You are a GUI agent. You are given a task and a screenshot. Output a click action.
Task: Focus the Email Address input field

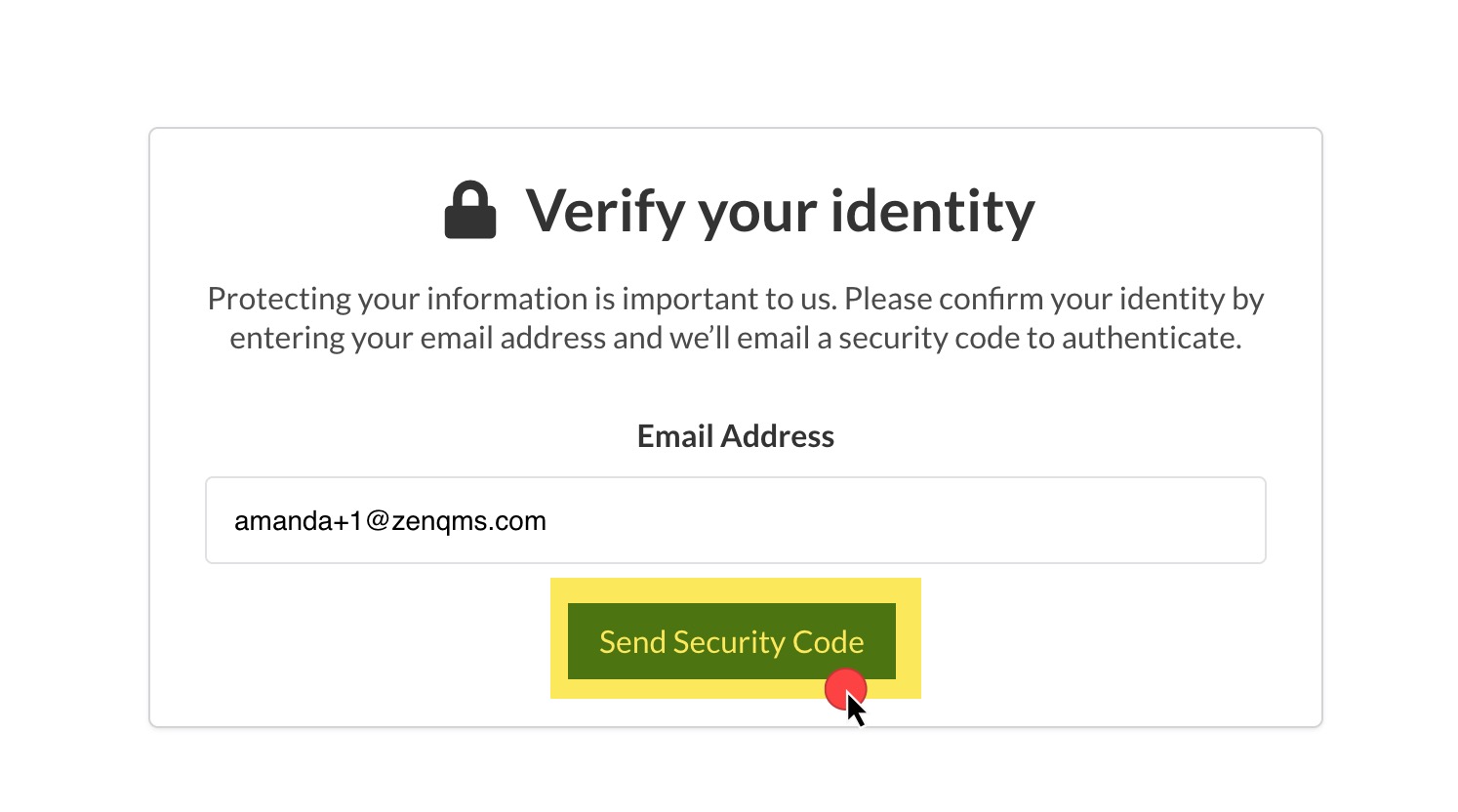tap(736, 520)
